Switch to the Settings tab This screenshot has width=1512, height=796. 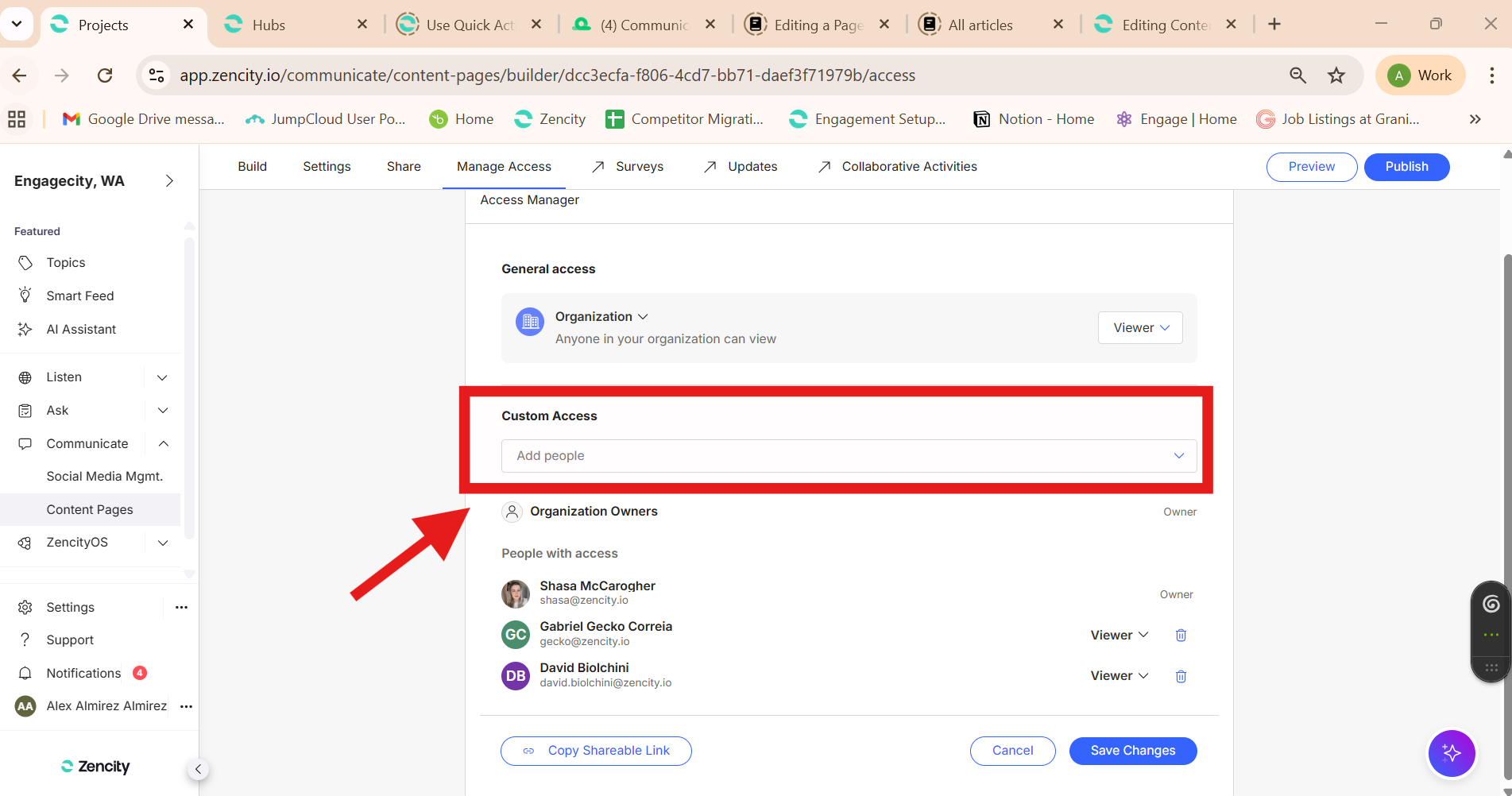pos(327,166)
